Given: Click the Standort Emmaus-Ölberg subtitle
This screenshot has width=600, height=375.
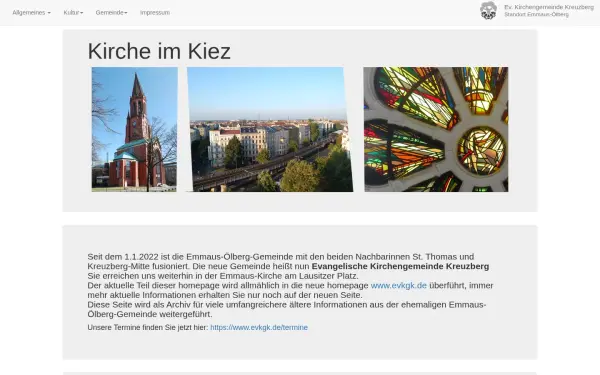Looking at the screenshot, I should 536,15.
